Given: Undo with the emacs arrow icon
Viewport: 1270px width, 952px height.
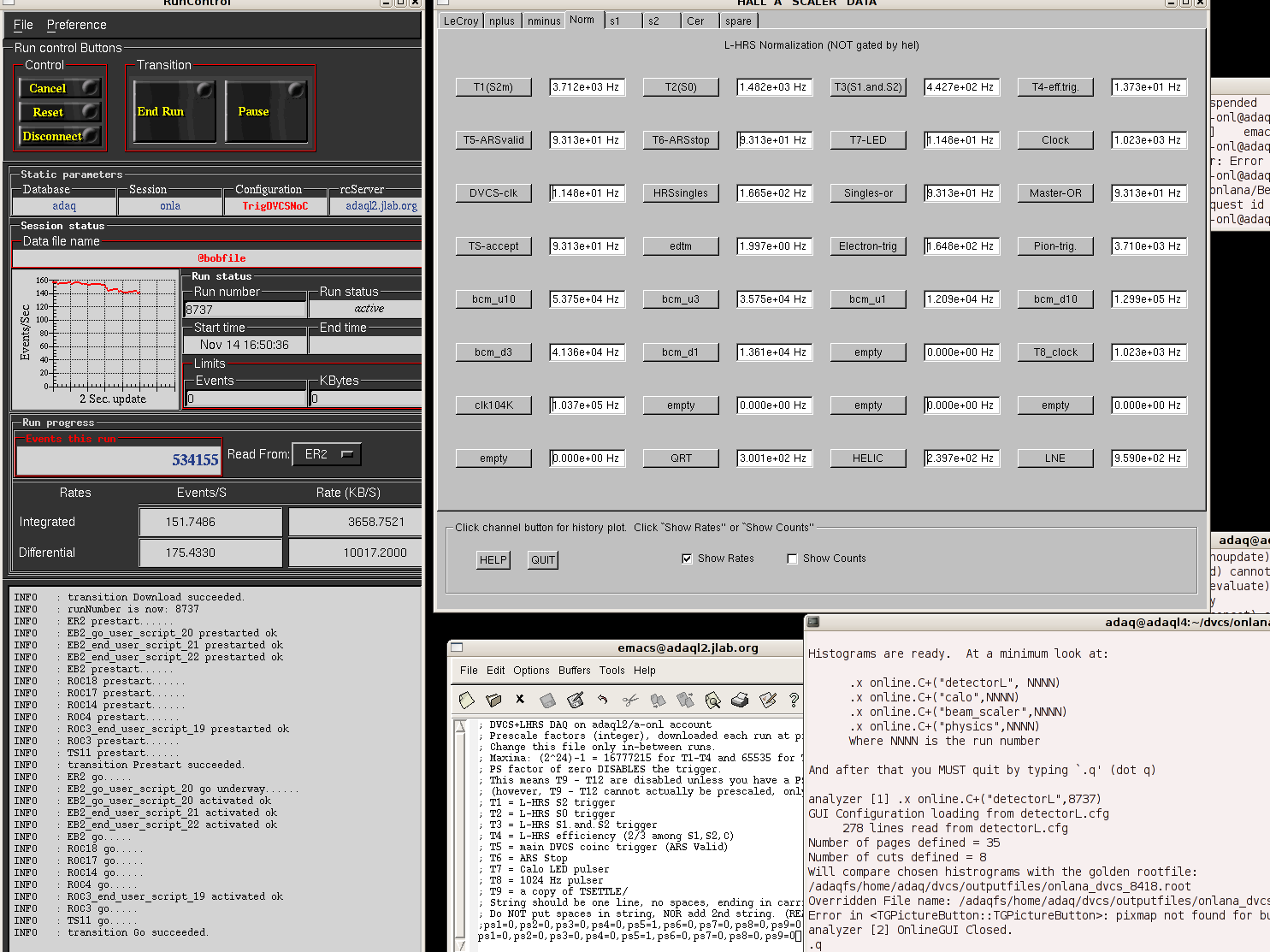Looking at the screenshot, I should (602, 700).
